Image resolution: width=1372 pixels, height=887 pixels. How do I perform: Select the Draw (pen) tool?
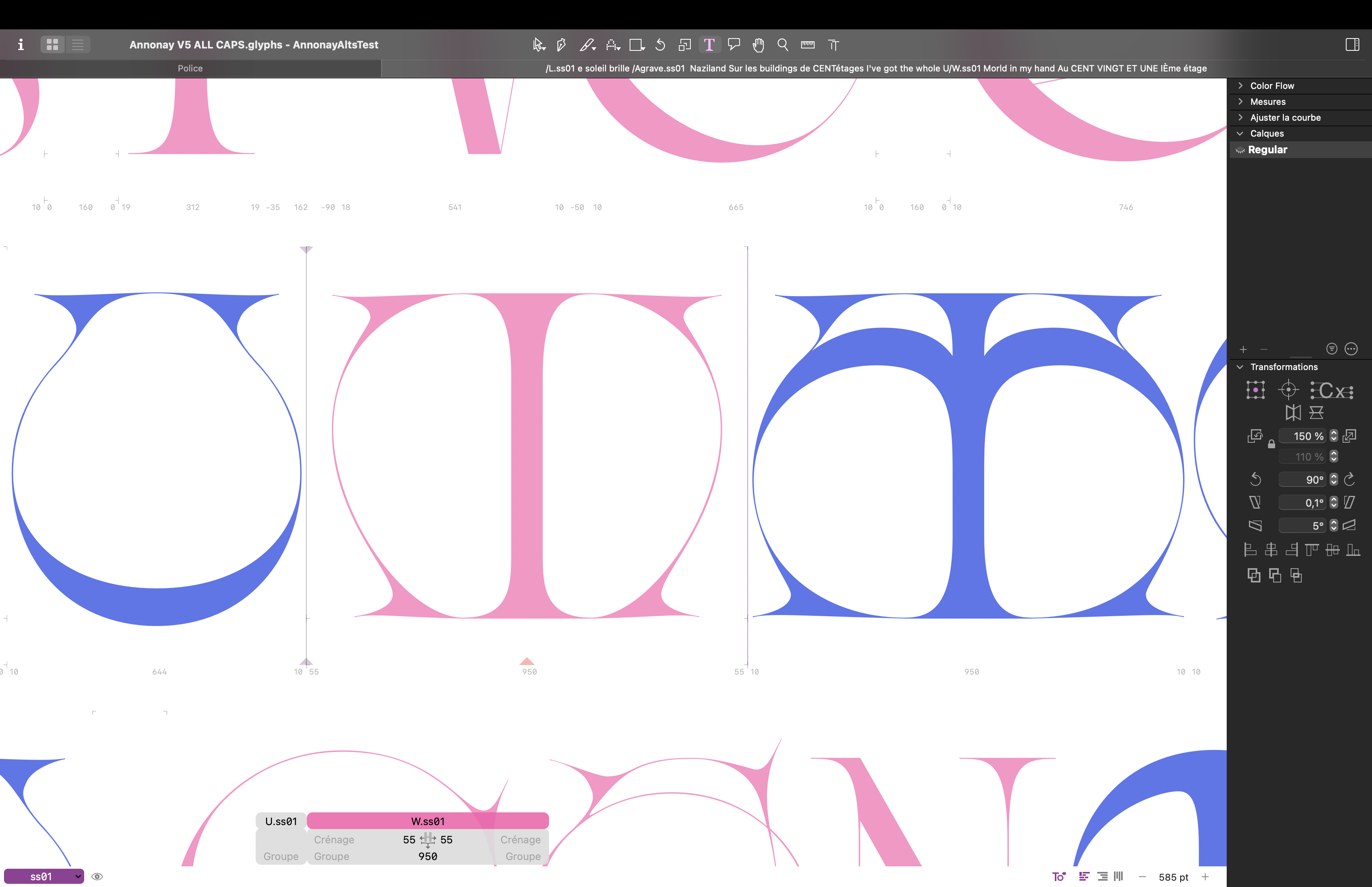click(x=561, y=44)
